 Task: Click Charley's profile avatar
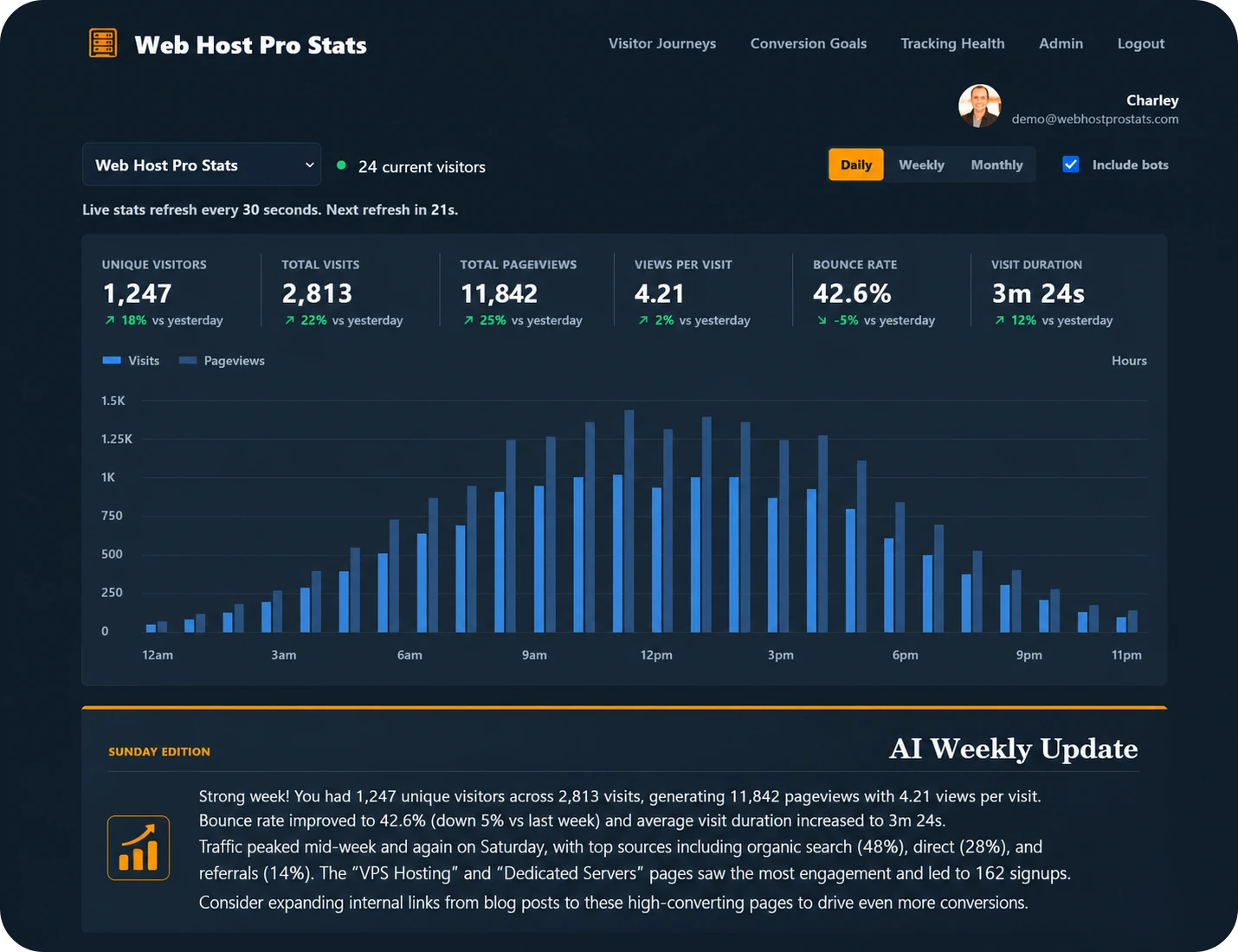pos(980,106)
